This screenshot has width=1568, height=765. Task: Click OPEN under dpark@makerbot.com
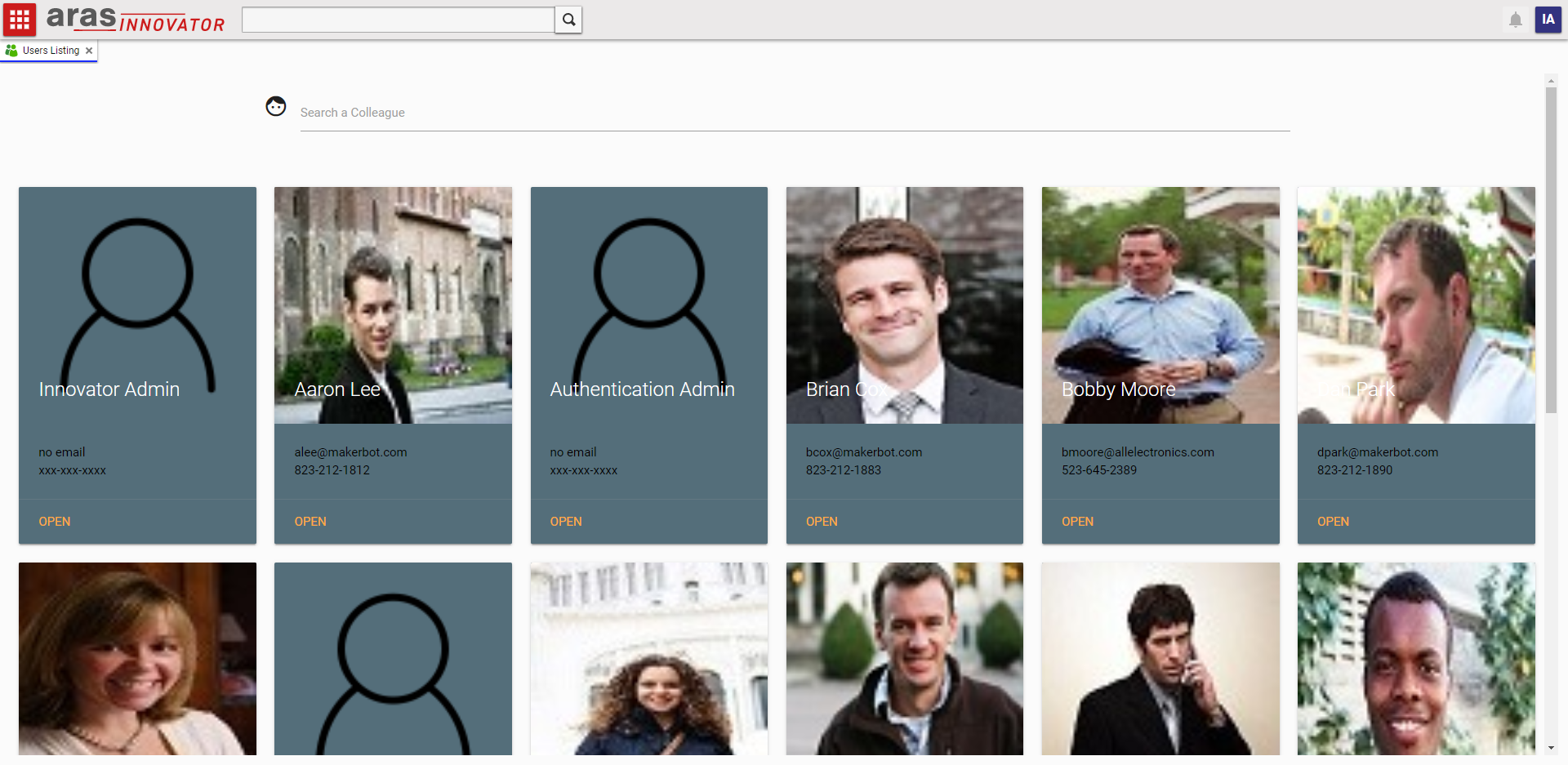pos(1333,522)
